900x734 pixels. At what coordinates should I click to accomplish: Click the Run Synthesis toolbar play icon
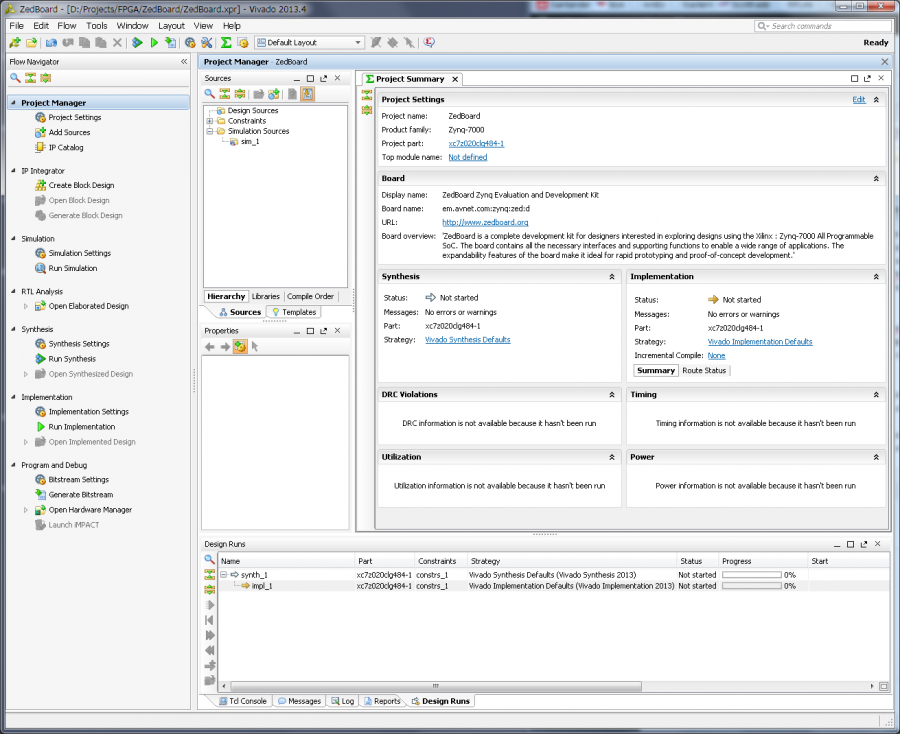pos(137,42)
